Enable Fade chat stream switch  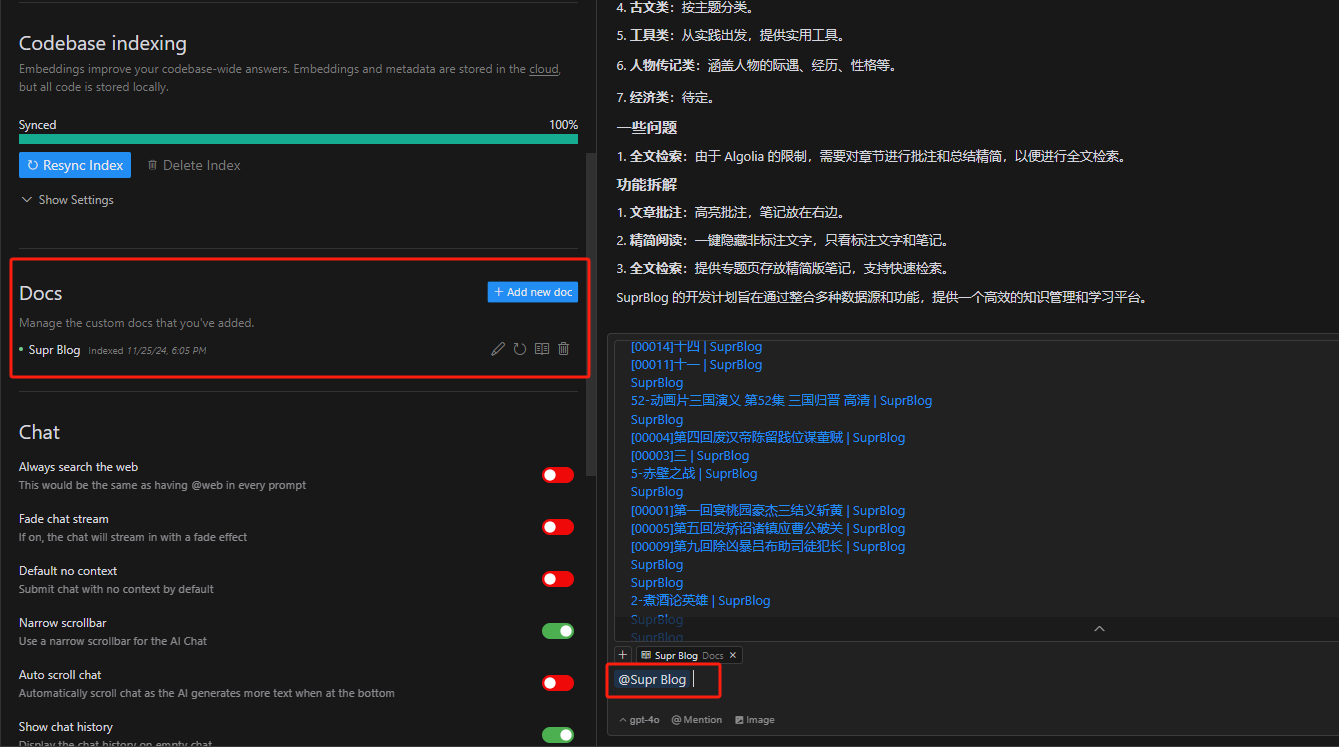coord(558,527)
